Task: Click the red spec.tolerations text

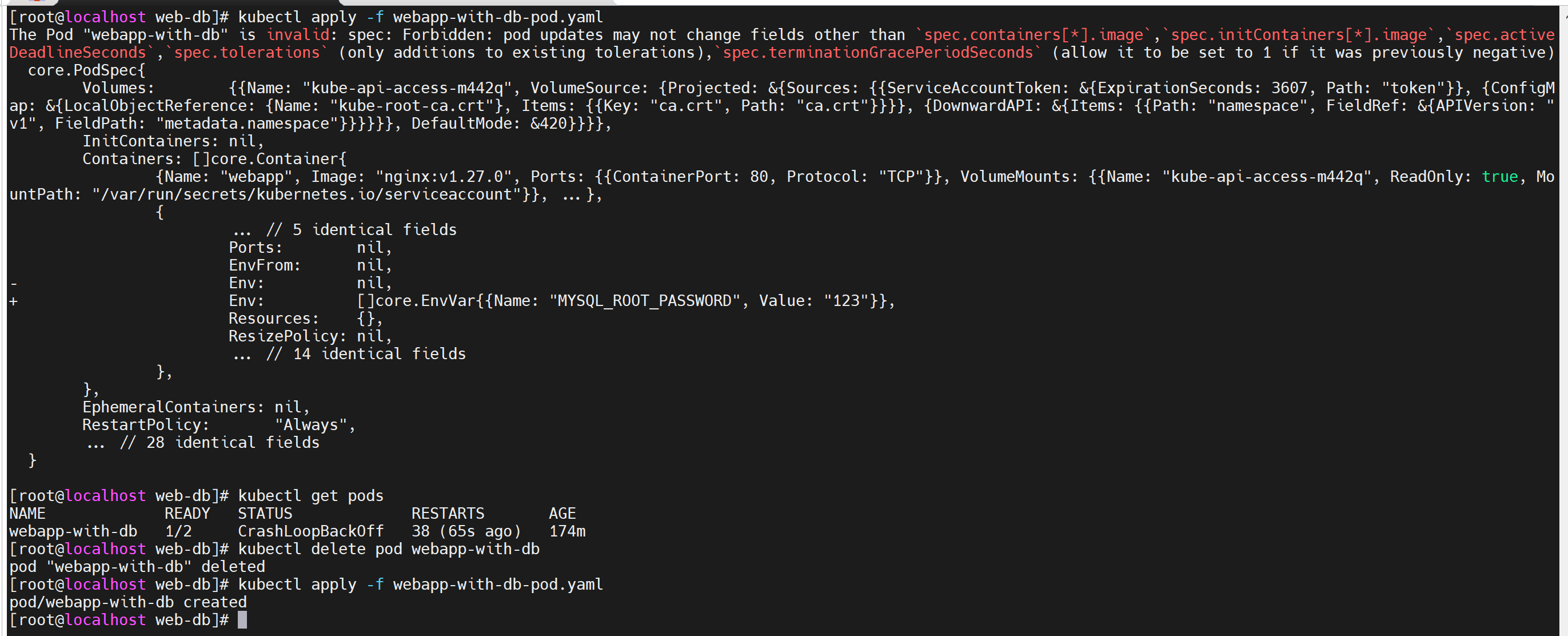Action: tap(247, 53)
